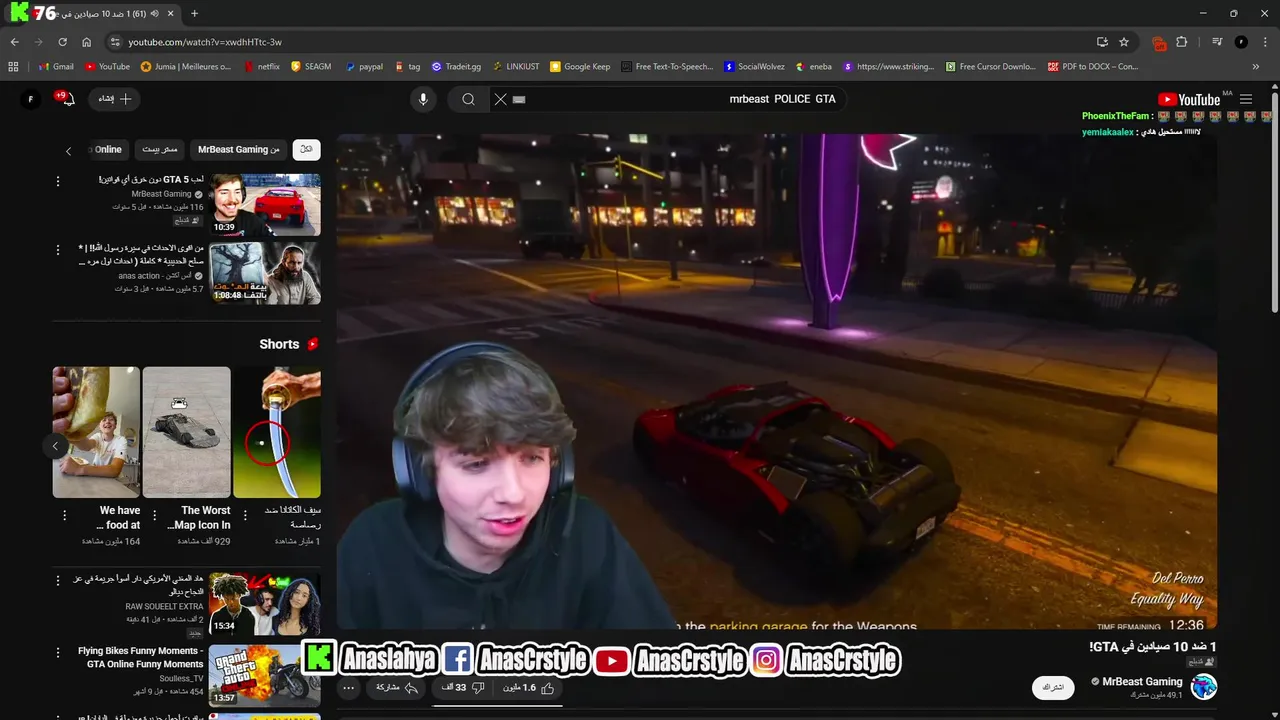Open options for the RAW SOUEELT EXTRA video
The image size is (1280, 720).
point(58,581)
